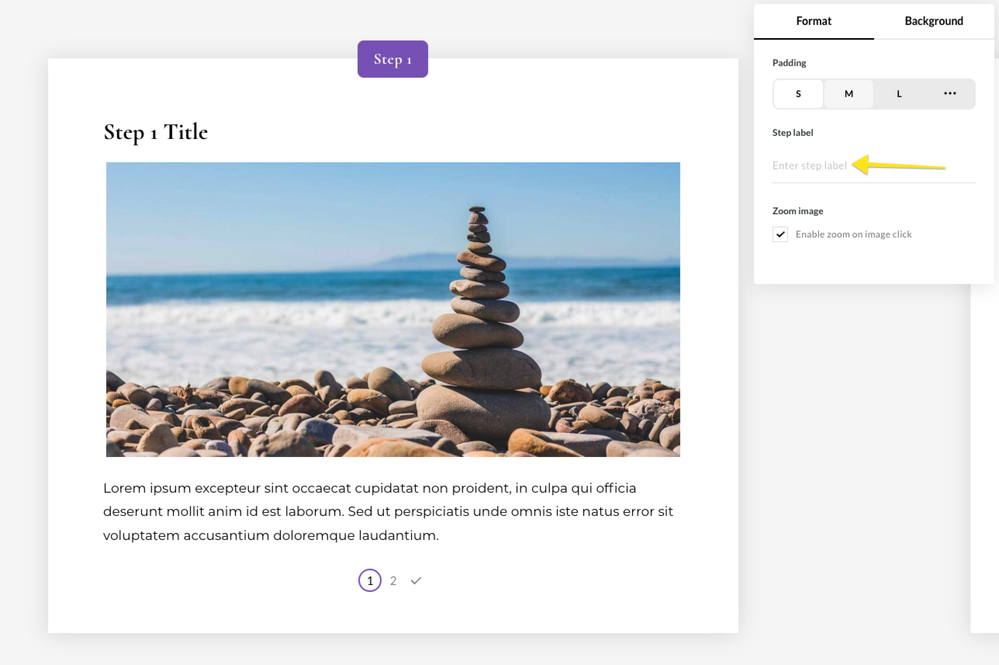Select large (L) padding option
The width and height of the screenshot is (999, 665).
(x=899, y=94)
